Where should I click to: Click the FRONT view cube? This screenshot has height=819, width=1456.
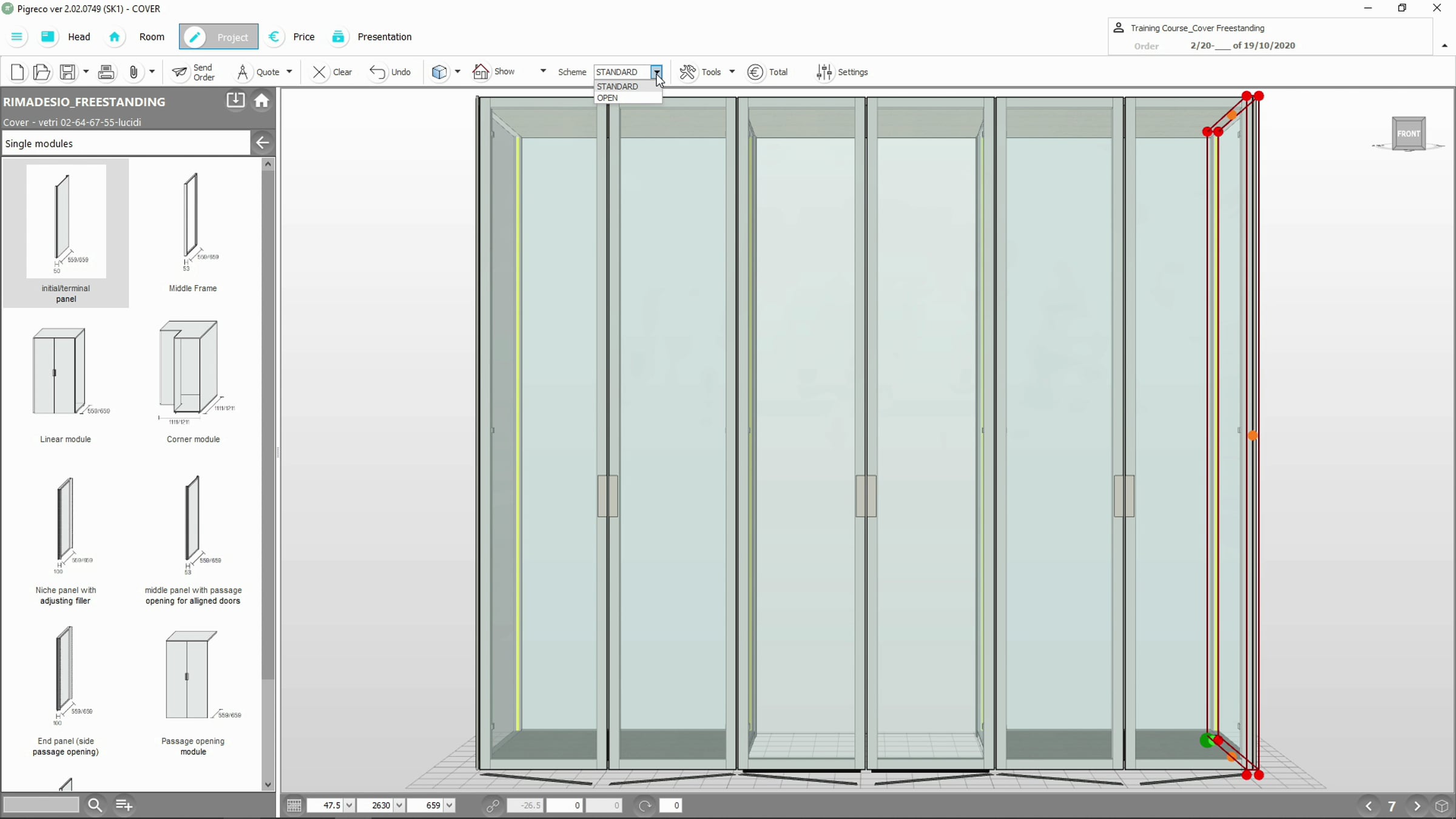point(1408,134)
